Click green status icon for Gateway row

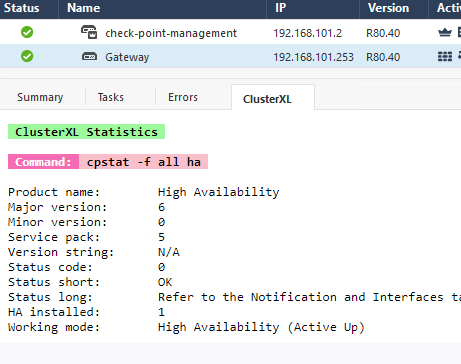click(27, 56)
